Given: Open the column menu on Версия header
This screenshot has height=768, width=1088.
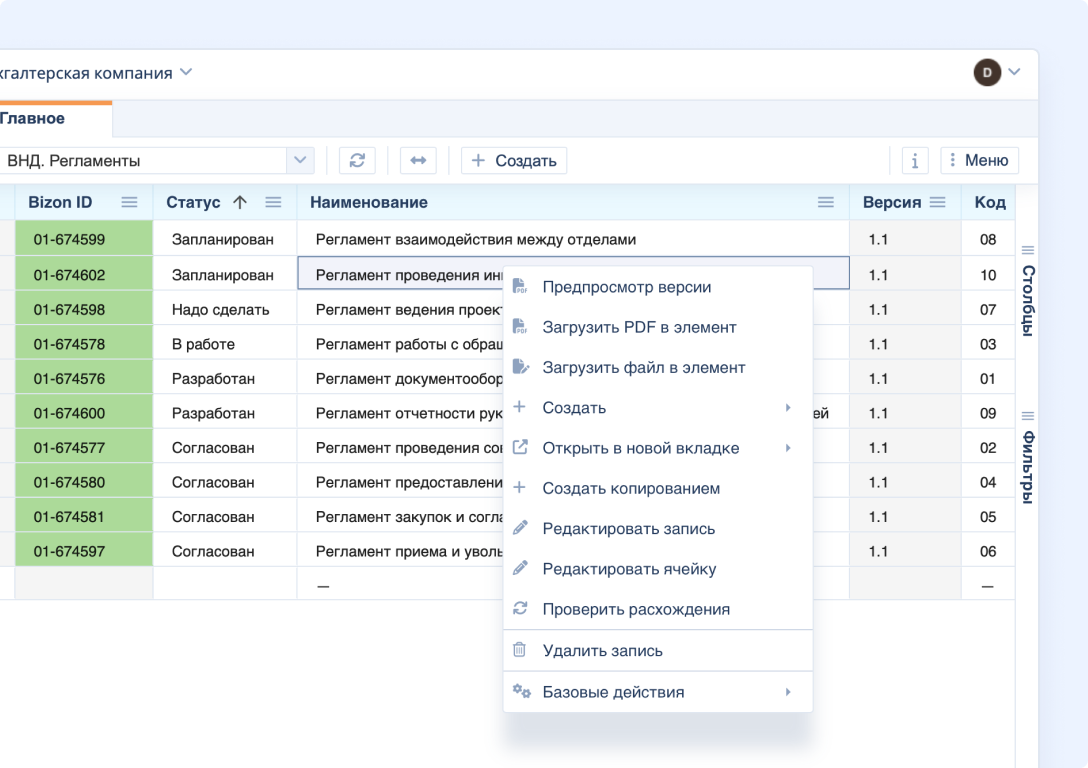Looking at the screenshot, I should pos(938,202).
